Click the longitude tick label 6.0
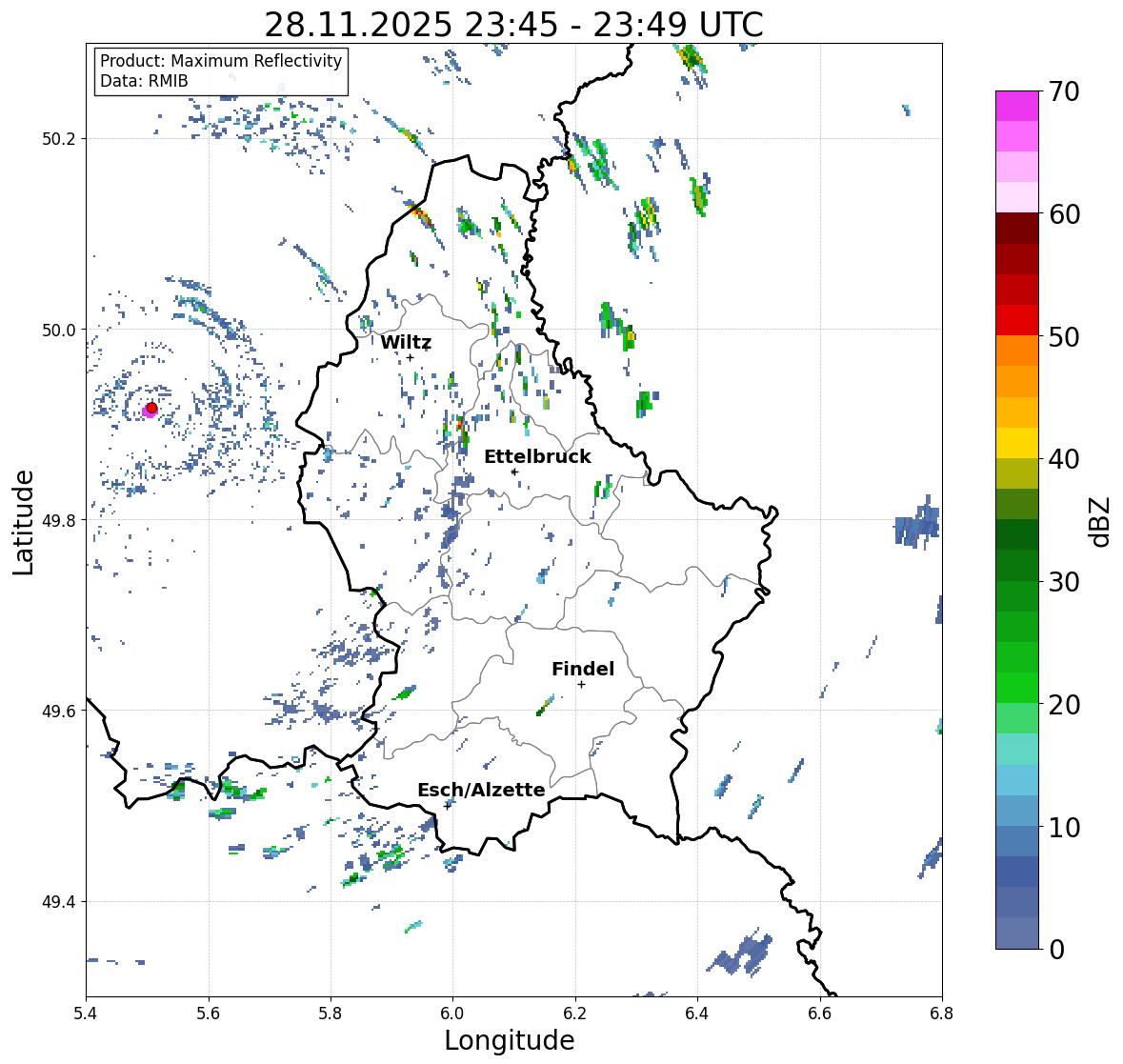The image size is (1123, 1064). [x=452, y=1014]
